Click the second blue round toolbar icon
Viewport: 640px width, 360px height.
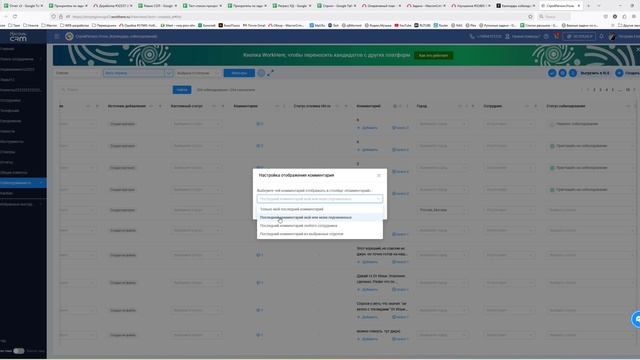(x=562, y=73)
